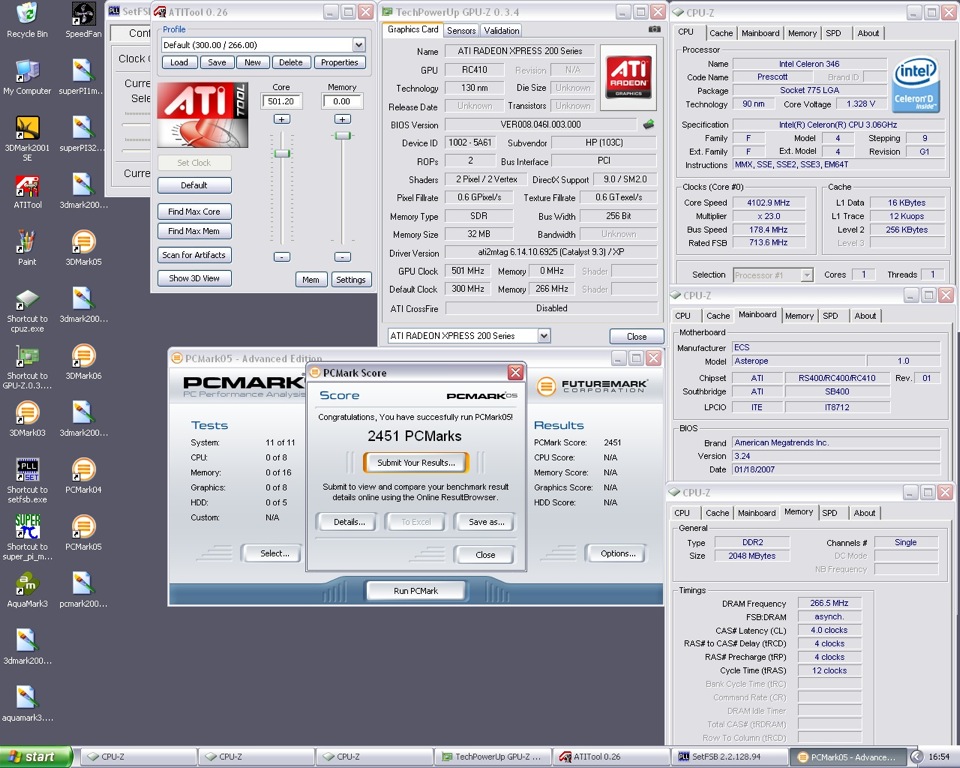Click Run PCMark button
The width and height of the screenshot is (960, 768).
point(416,591)
